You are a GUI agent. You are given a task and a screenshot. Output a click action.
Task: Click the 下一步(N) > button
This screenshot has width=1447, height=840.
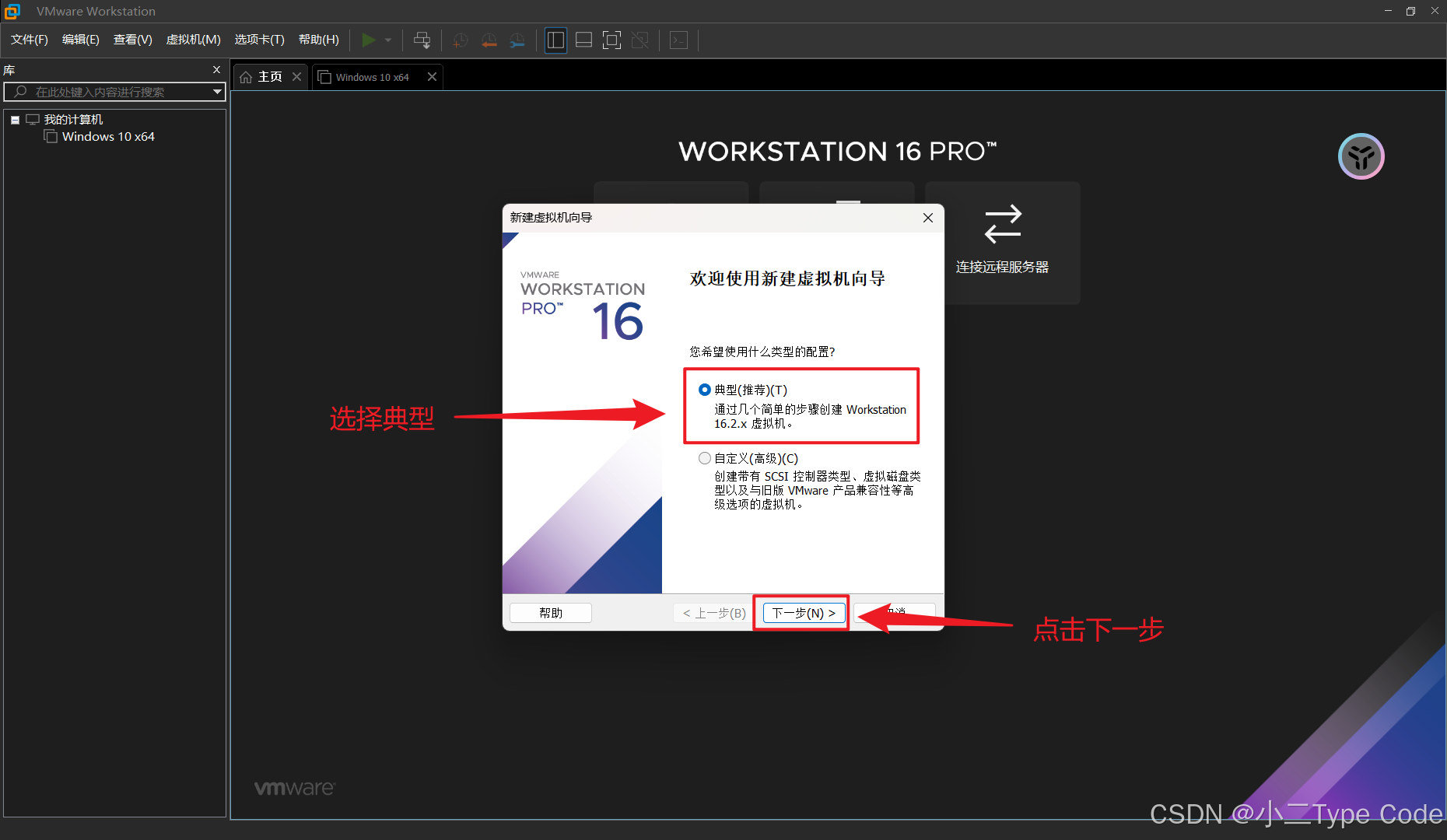coord(804,613)
